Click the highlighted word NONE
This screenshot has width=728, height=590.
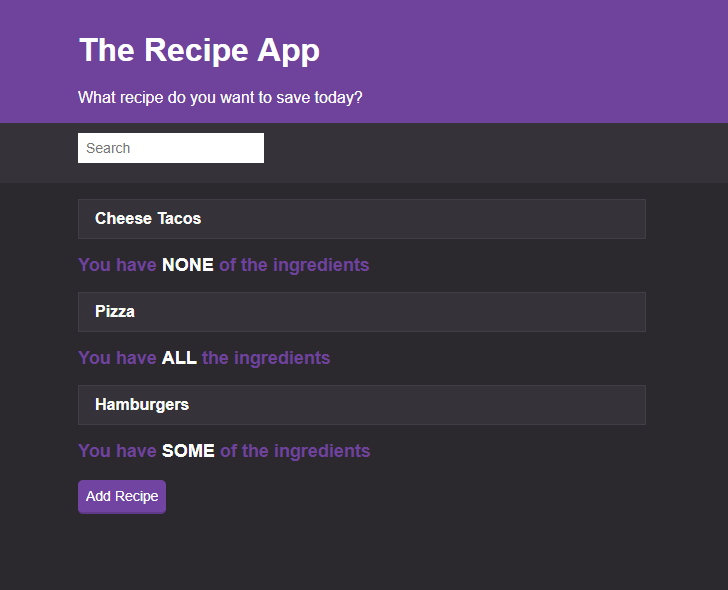pyautogui.click(x=188, y=265)
